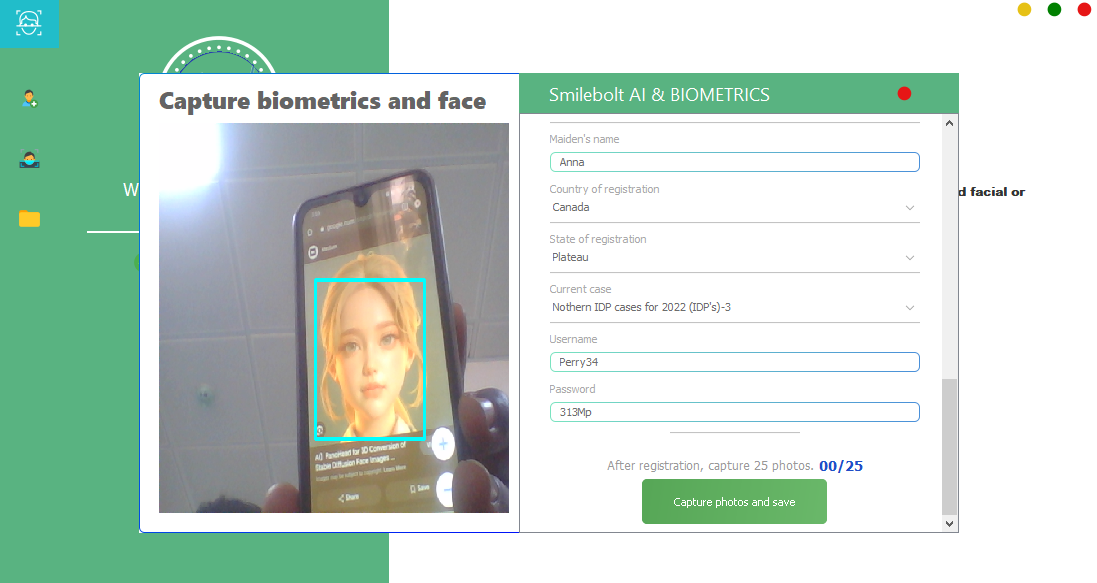1097x583 pixels.
Task: Click the green window circle button
Action: [1054, 9]
